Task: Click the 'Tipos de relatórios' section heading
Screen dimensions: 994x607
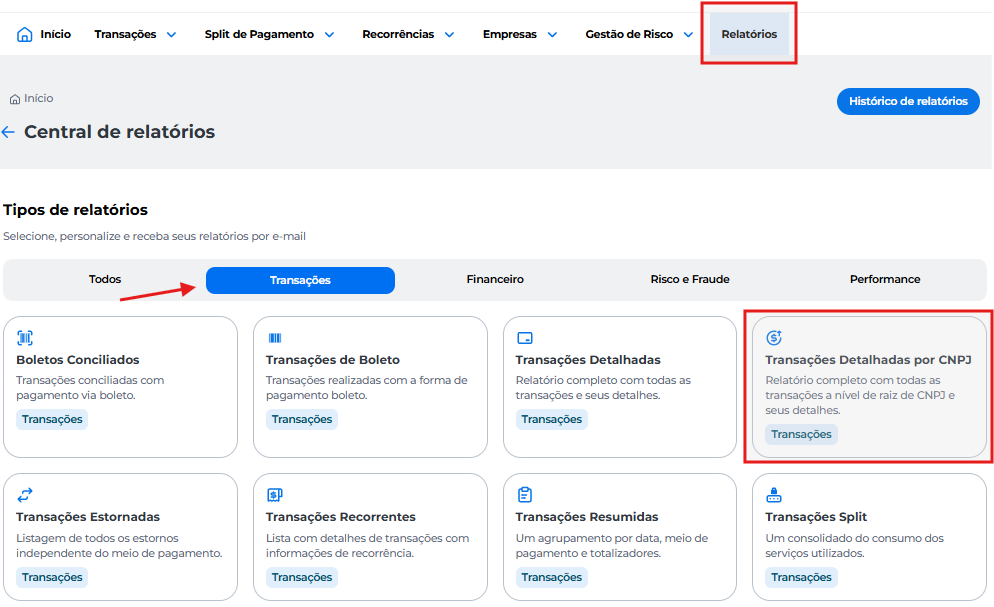Action: (75, 210)
